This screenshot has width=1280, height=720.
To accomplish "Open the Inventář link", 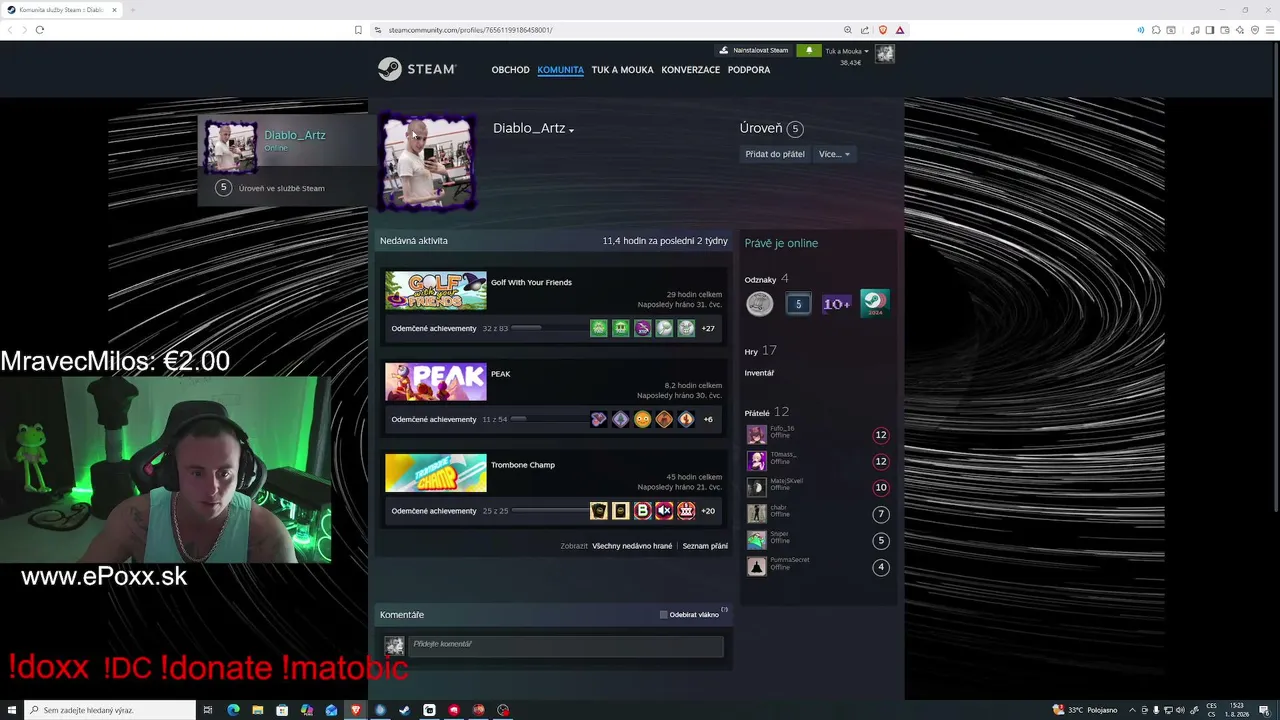I will (759, 373).
